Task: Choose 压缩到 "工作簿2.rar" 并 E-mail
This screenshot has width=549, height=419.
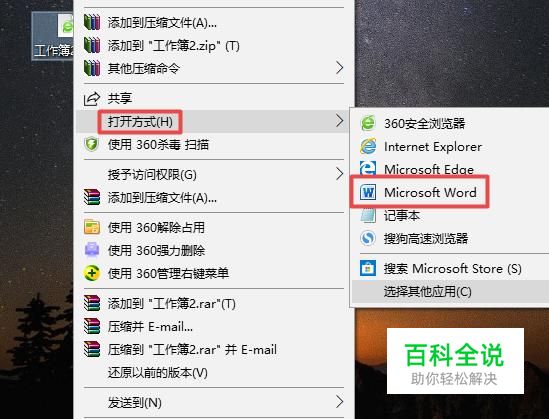Action: click(214, 349)
